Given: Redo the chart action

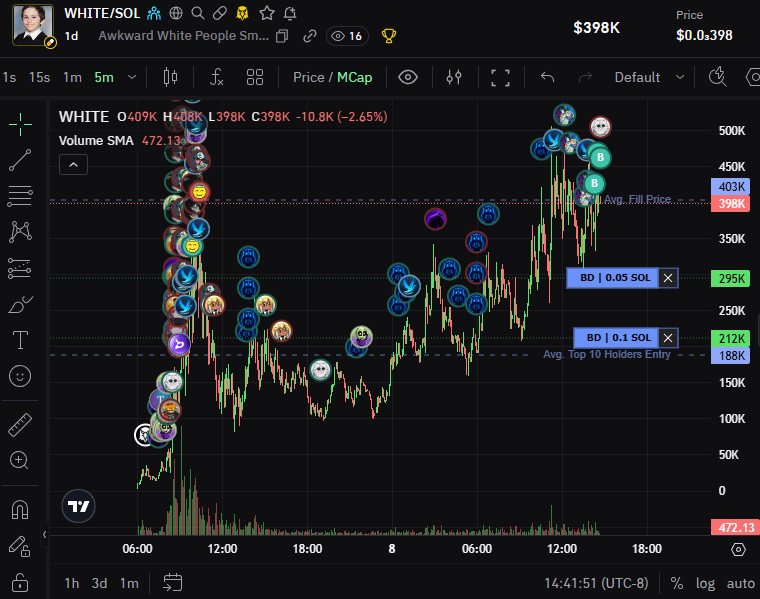Looking at the screenshot, I should 586,77.
